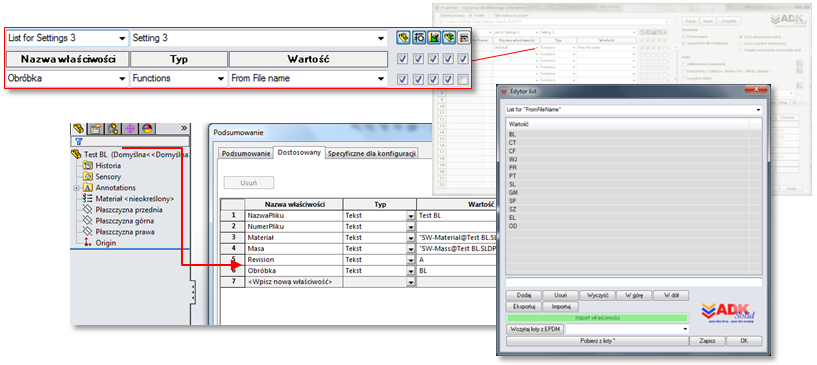The width and height of the screenshot is (817, 365).
Task: Click the Eksportuj button
Action: 524,307
